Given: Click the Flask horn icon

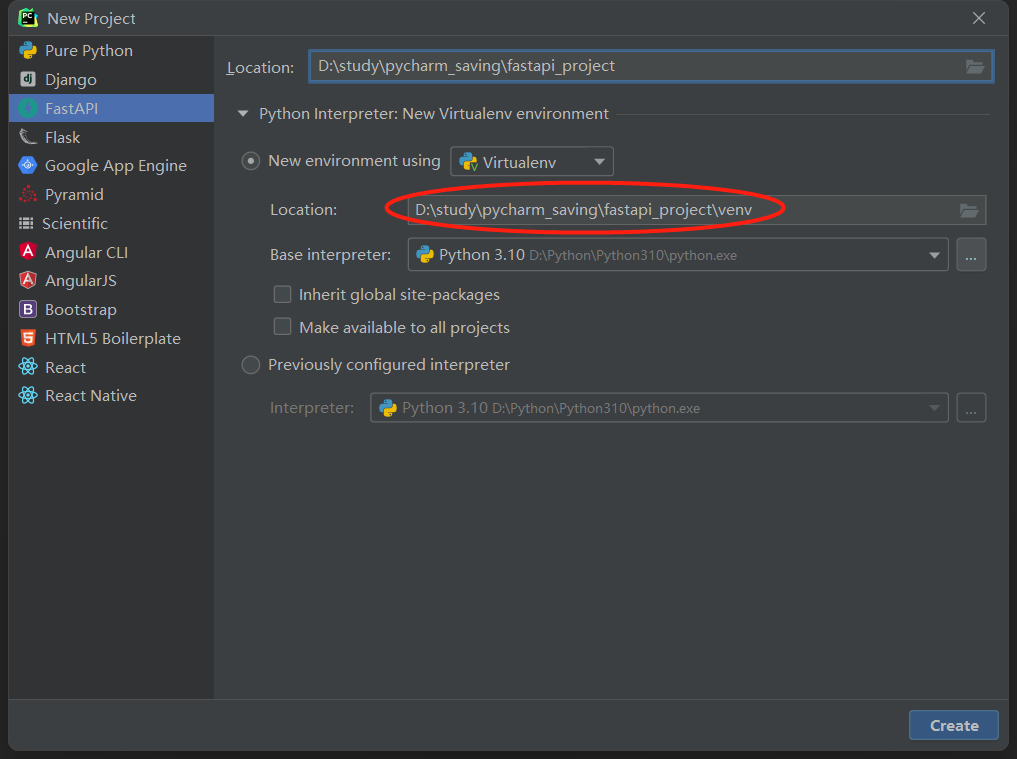Looking at the screenshot, I should click(x=28, y=137).
